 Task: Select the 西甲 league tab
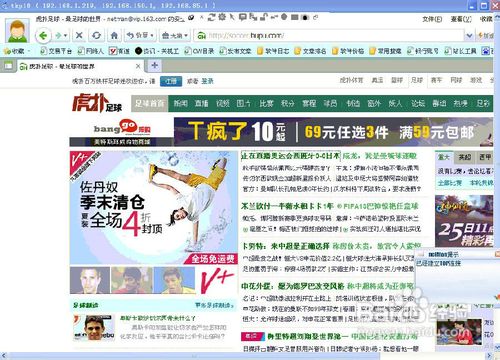(485, 157)
